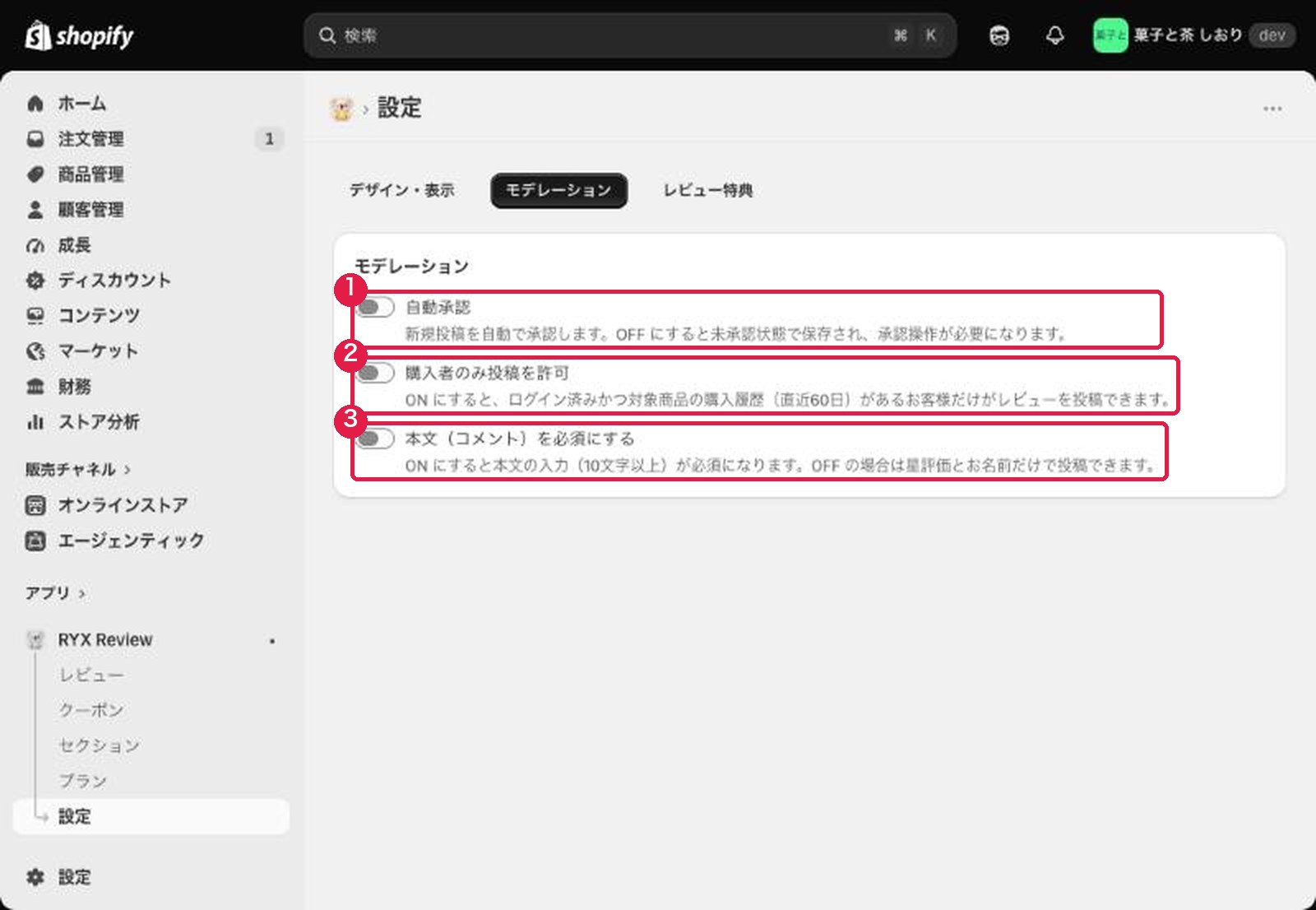This screenshot has height=910, width=1316.
Task: Click the ストア分析 bar chart icon
Action: [x=35, y=422]
